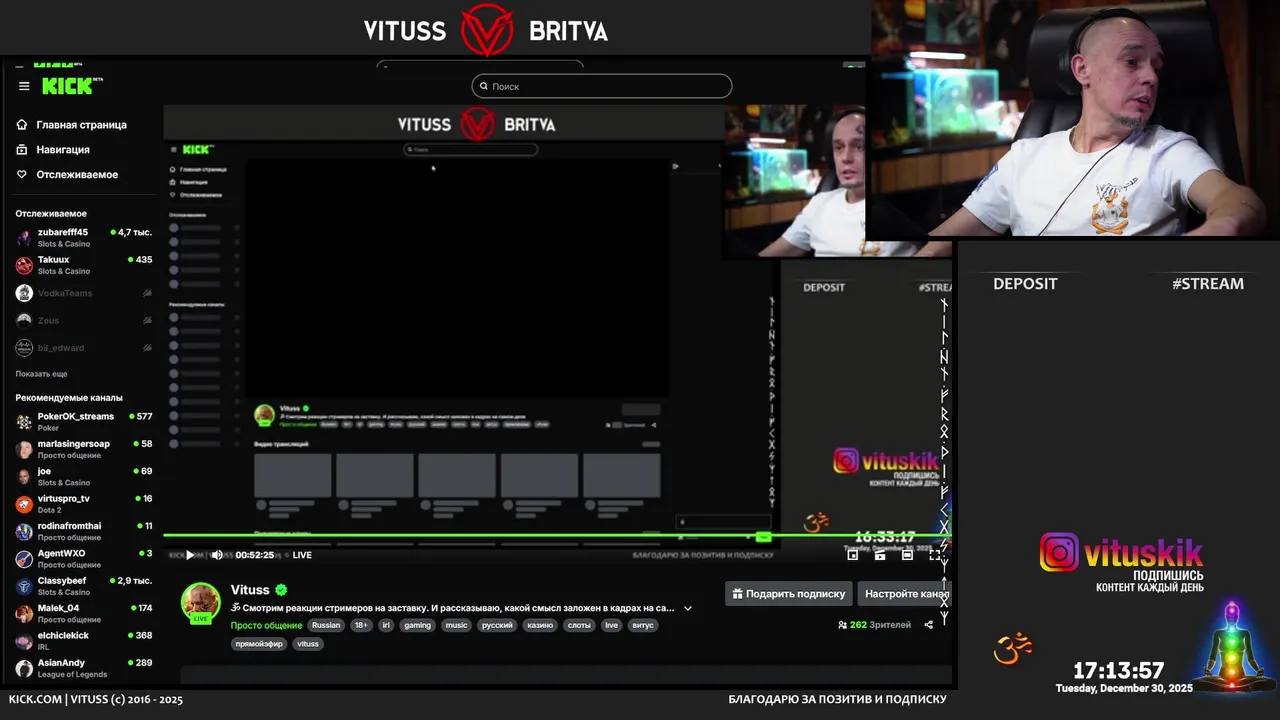Image resolution: width=1280 pixels, height=720 pixels.
Task: Click Подарить подписку button
Action: click(789, 594)
